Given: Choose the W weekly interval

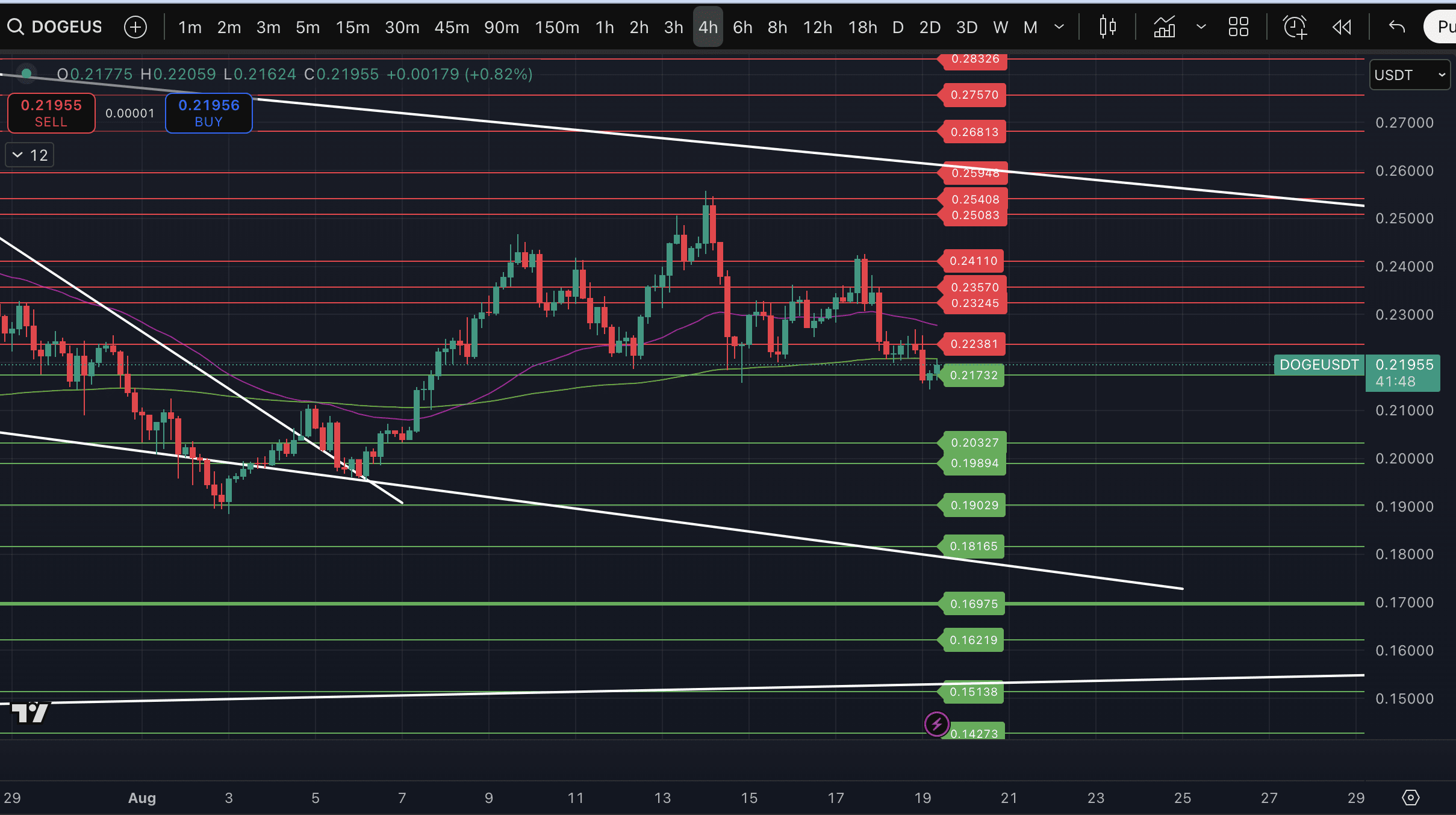Looking at the screenshot, I should 1001,27.
